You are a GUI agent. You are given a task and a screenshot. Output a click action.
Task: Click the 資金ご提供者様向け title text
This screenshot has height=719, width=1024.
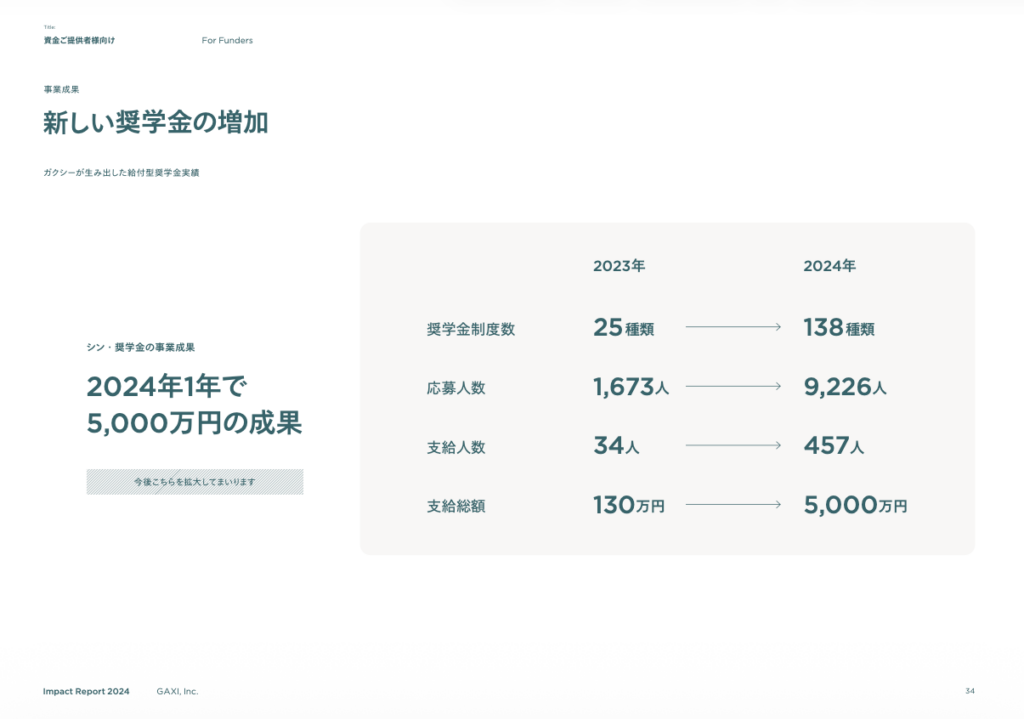pos(79,40)
